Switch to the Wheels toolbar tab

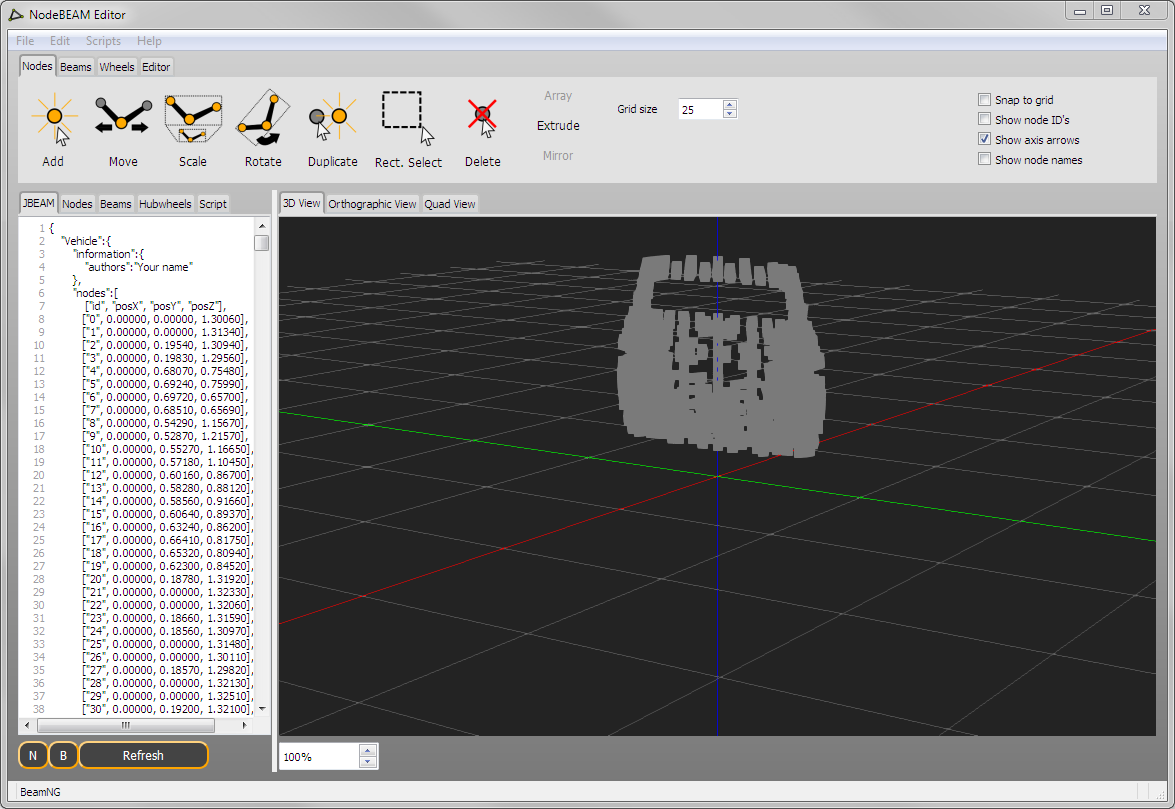(117, 67)
